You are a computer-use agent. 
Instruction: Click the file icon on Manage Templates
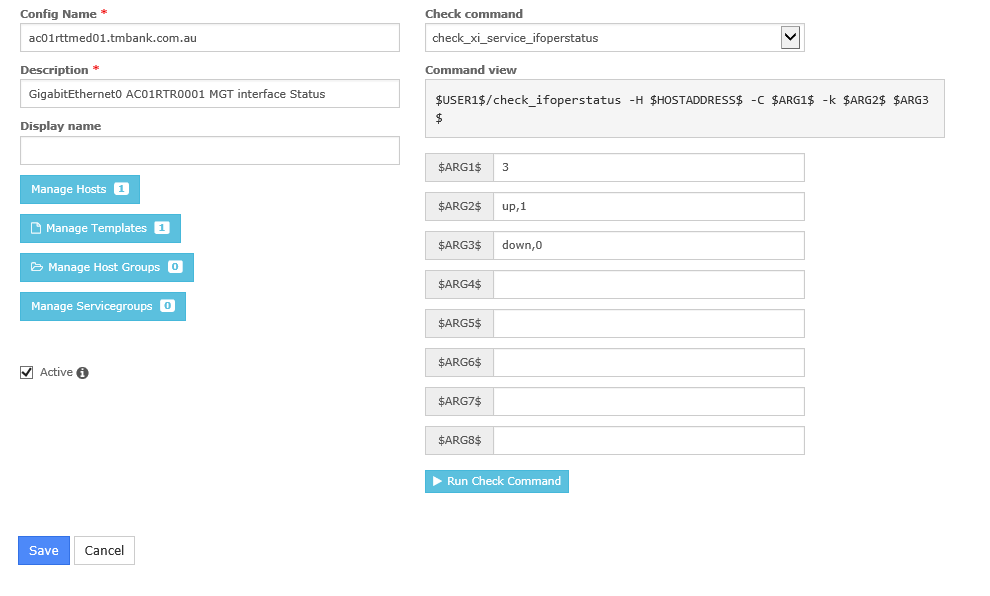tap(36, 228)
